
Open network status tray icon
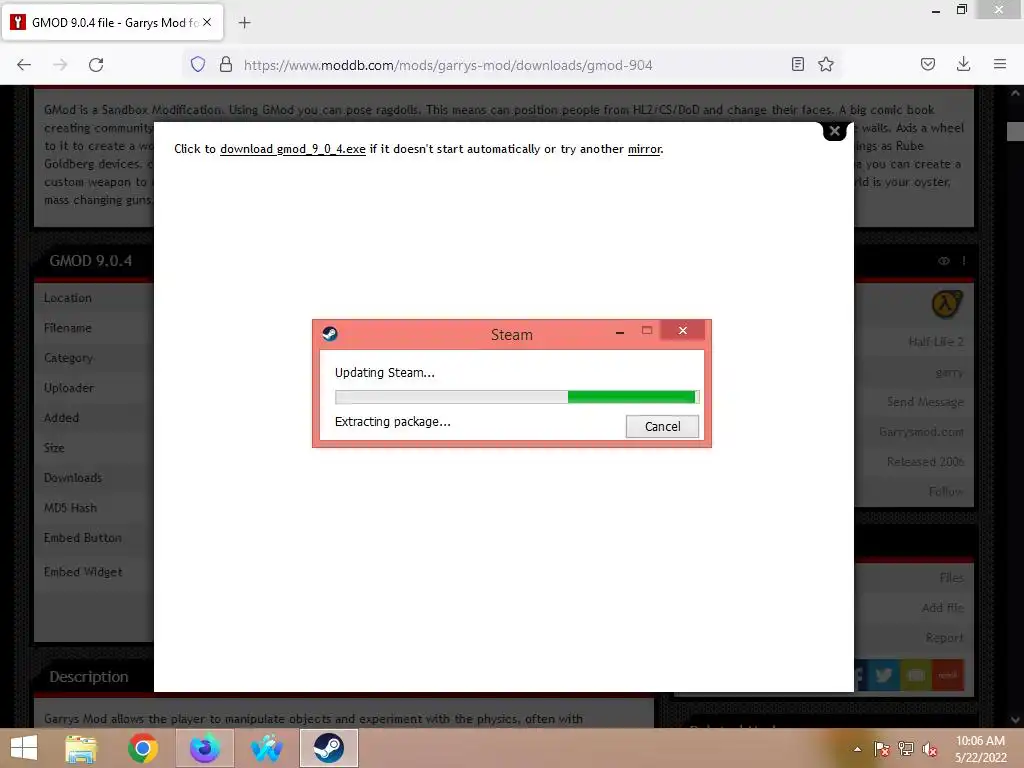[x=906, y=749]
